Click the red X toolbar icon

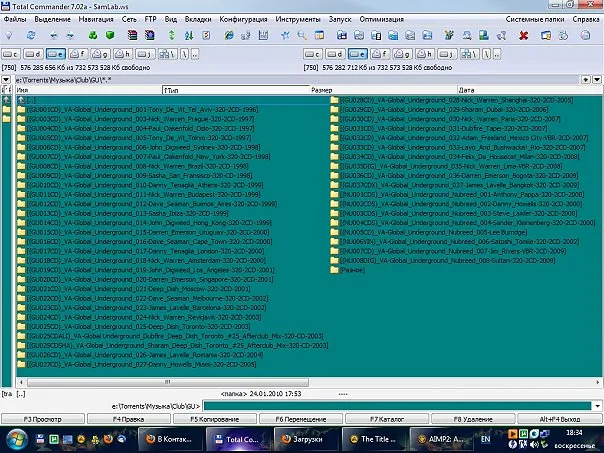click(523, 35)
